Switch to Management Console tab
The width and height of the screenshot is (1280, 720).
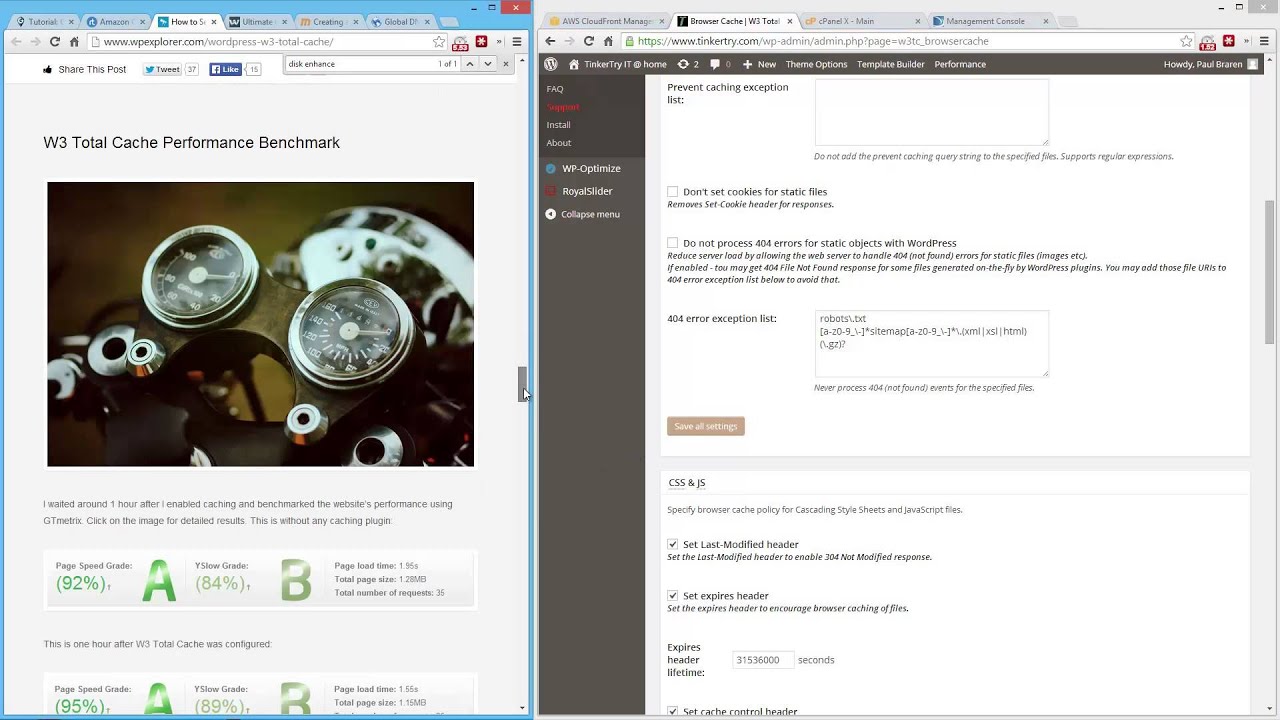[x=989, y=21]
